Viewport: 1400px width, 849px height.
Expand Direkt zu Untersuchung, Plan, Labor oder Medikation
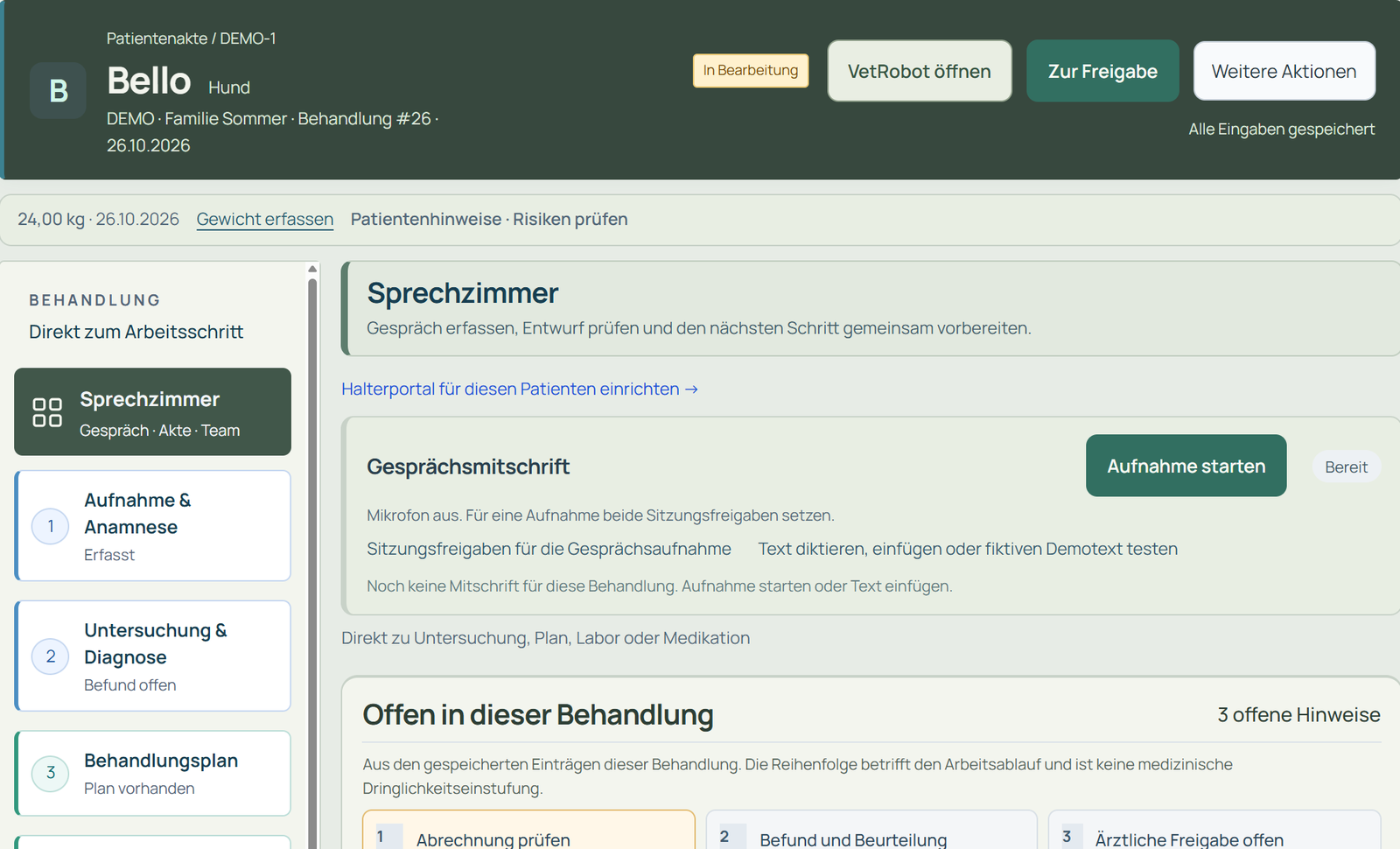coord(545,638)
